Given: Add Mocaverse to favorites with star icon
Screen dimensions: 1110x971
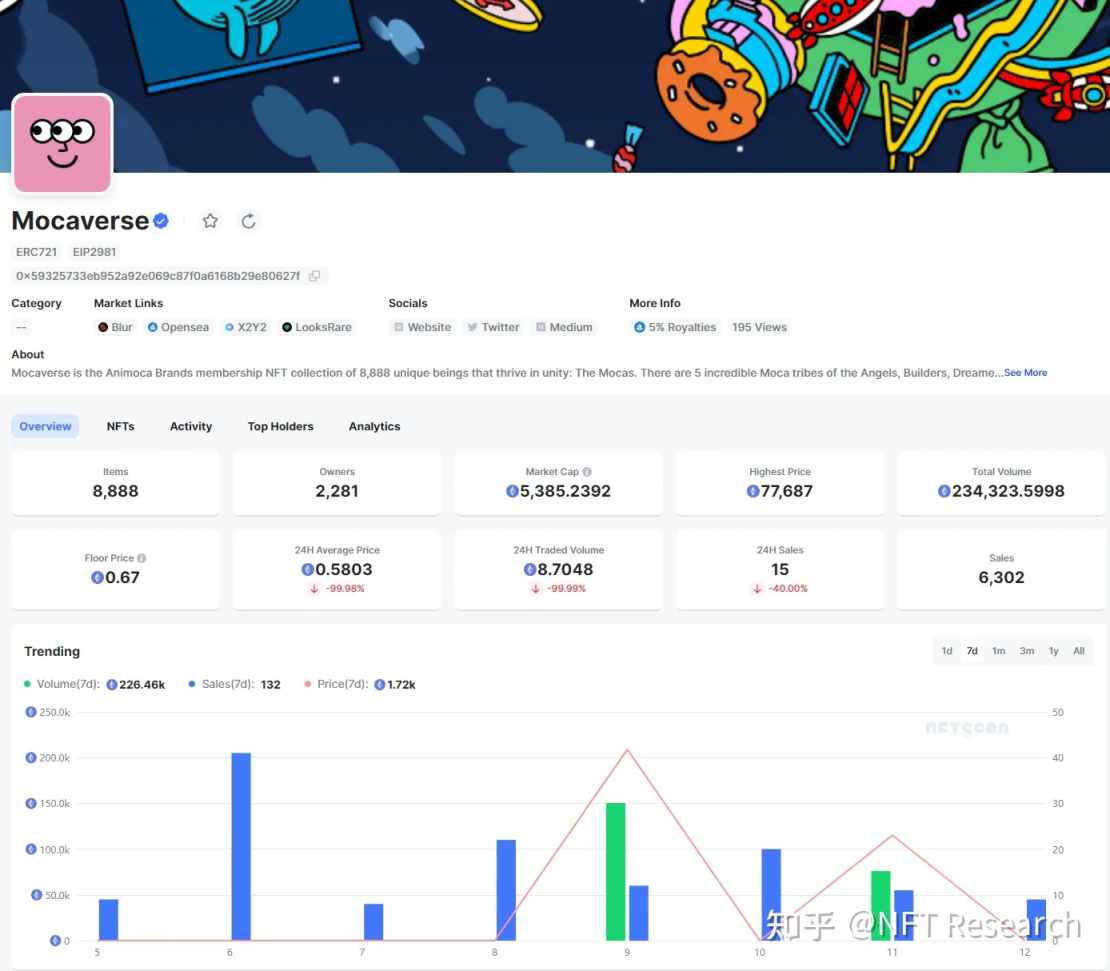Looking at the screenshot, I should pyautogui.click(x=210, y=221).
